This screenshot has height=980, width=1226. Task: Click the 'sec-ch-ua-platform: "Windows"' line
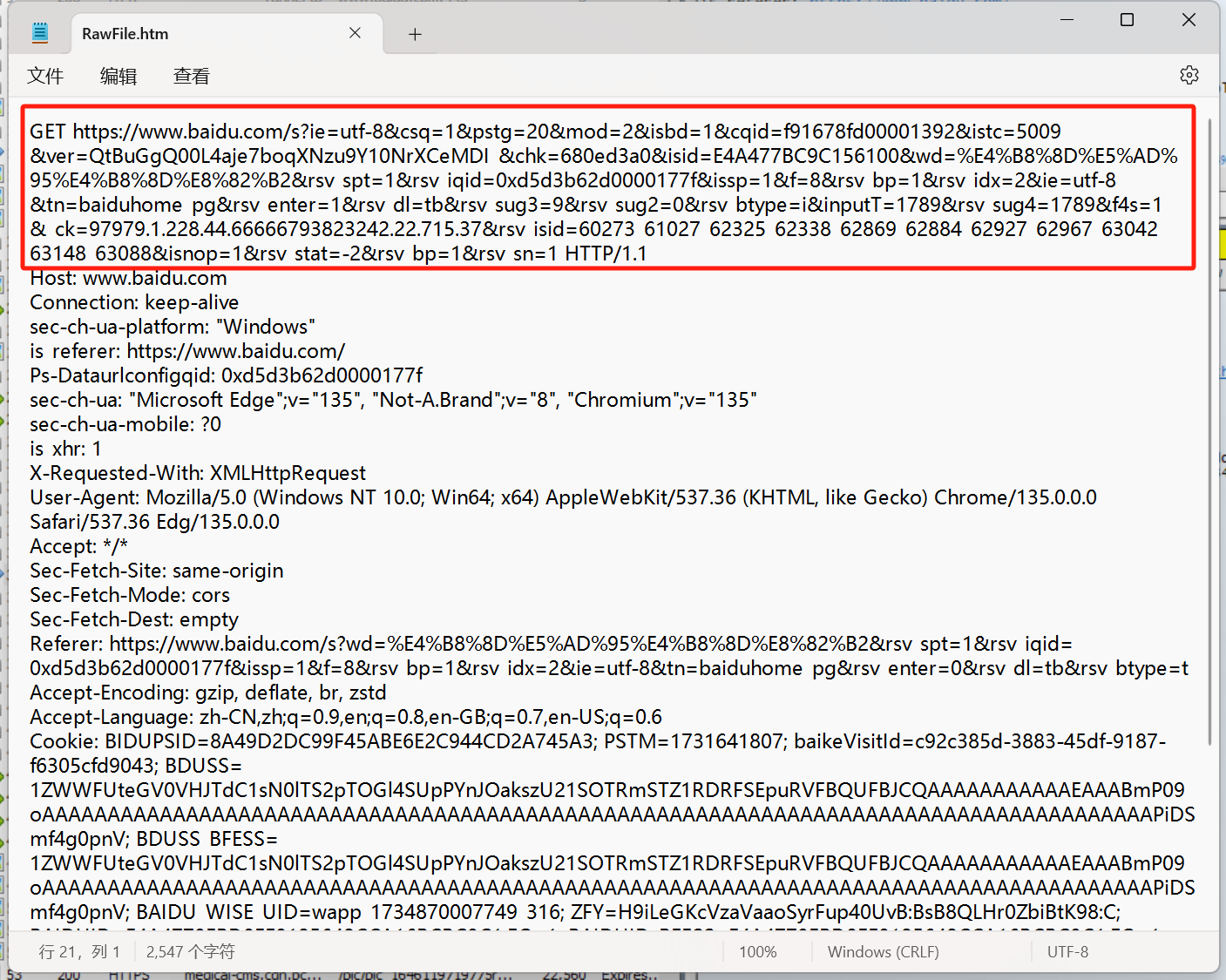coord(173,327)
